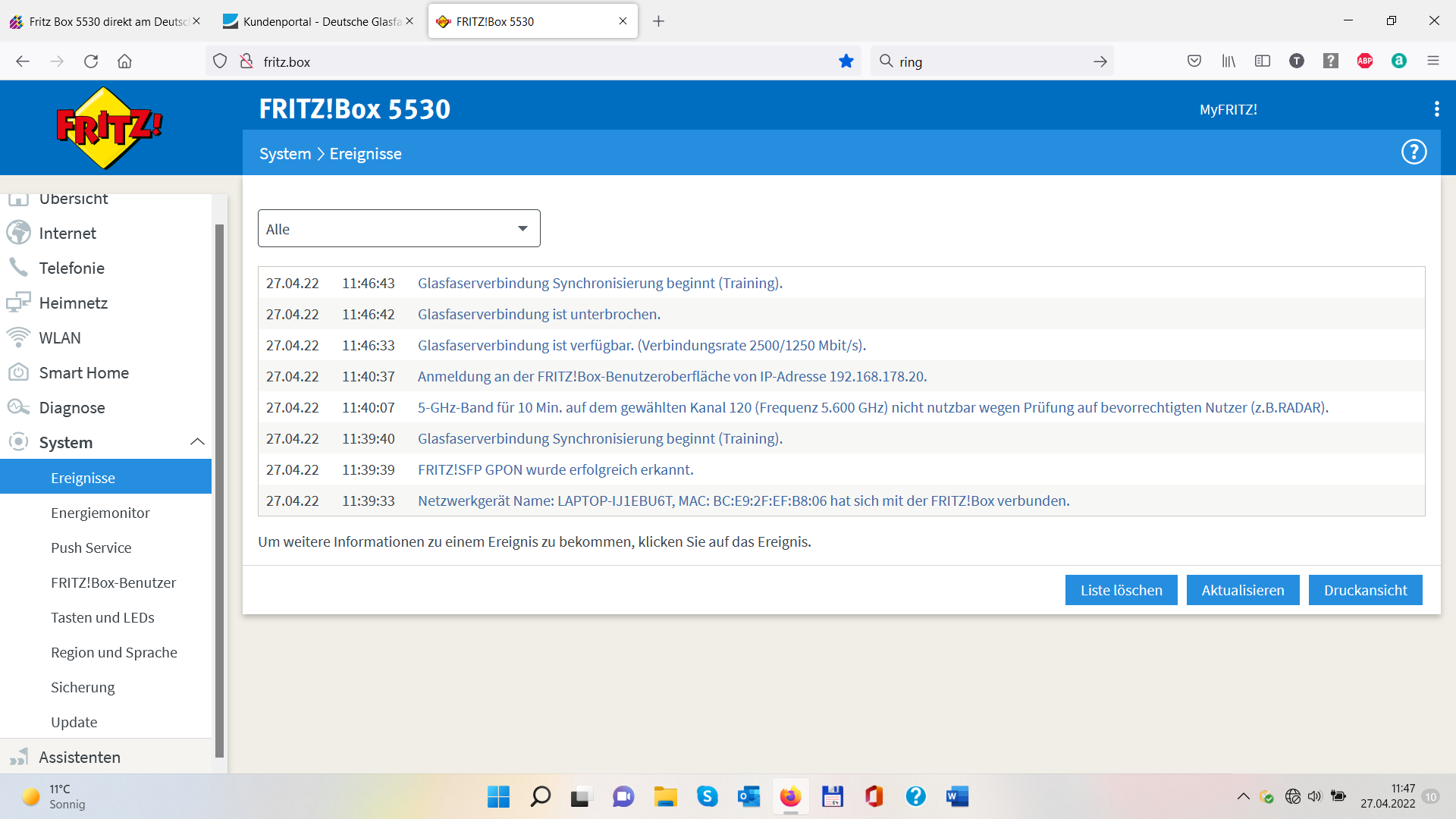Click the Telefonie phone icon
Image resolution: width=1456 pixels, height=819 pixels.
[18, 268]
